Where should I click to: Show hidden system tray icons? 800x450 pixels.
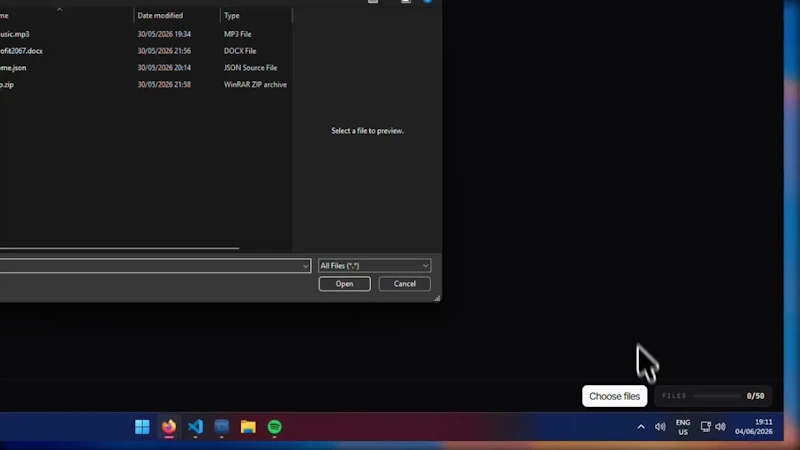[641, 427]
